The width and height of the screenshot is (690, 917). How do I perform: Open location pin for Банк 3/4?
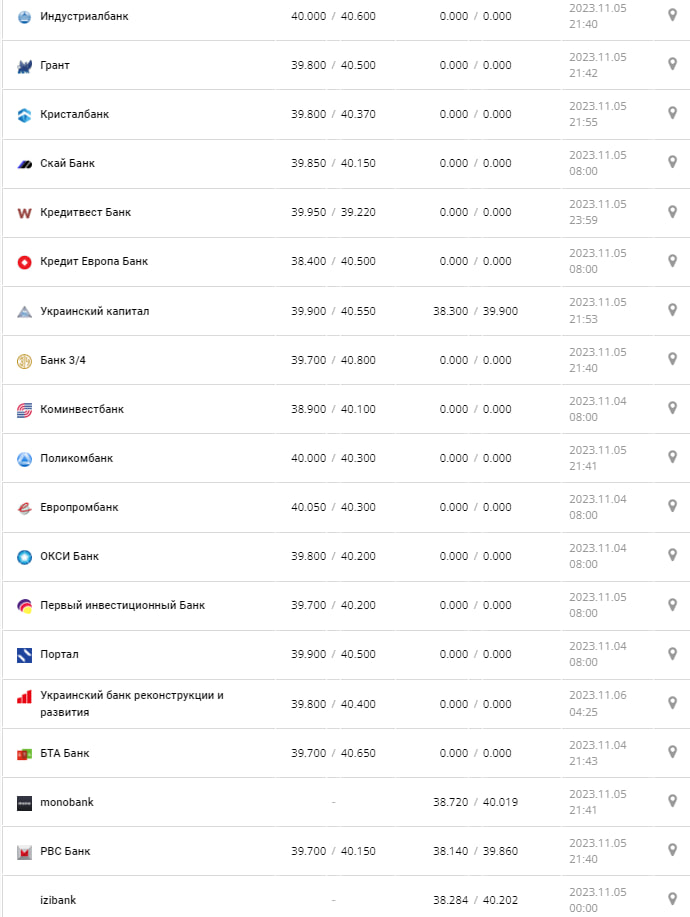point(672,359)
